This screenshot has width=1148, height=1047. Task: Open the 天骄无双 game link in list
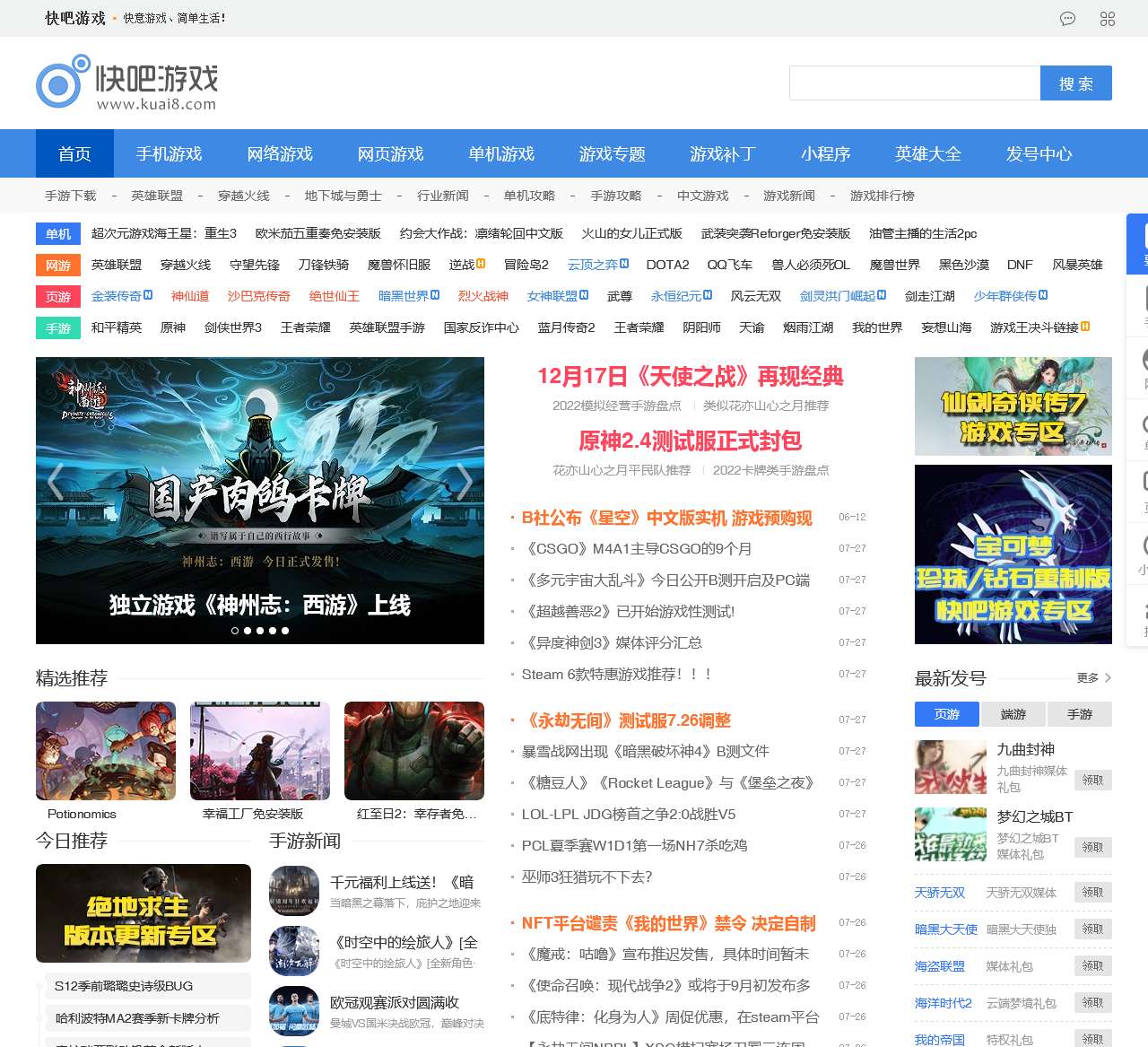click(940, 893)
